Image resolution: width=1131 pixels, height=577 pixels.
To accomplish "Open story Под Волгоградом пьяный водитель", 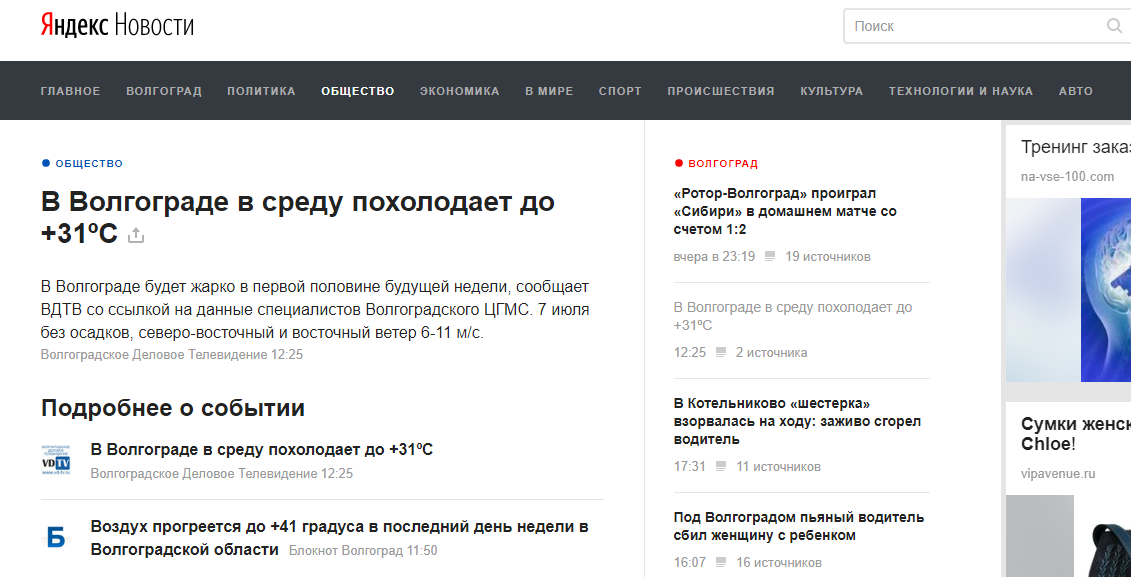I will 798,527.
